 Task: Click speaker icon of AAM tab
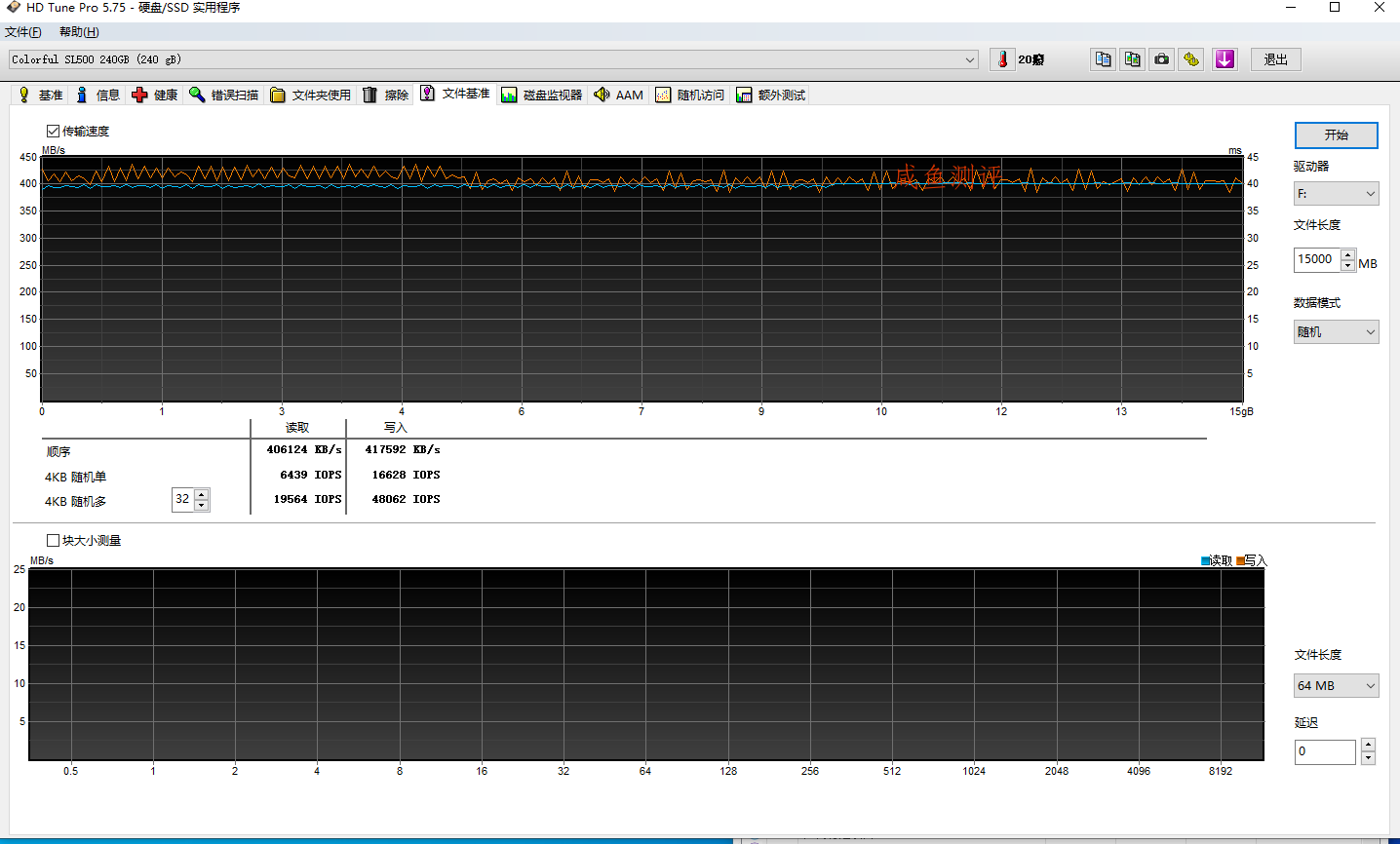[602, 95]
